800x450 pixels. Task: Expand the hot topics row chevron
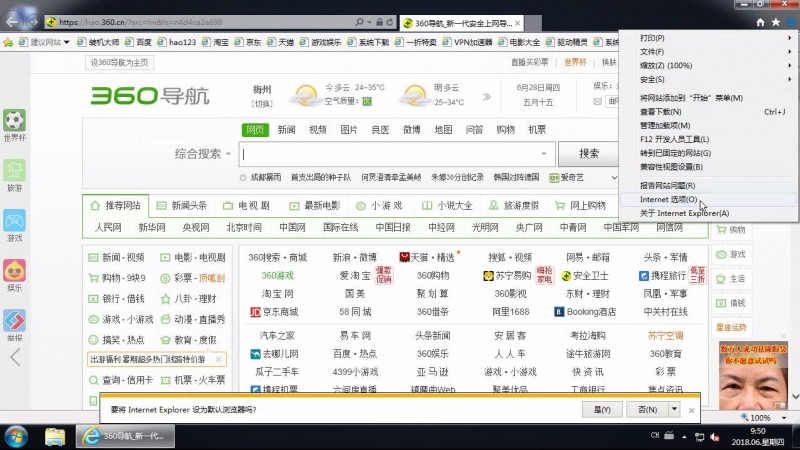pos(614,178)
